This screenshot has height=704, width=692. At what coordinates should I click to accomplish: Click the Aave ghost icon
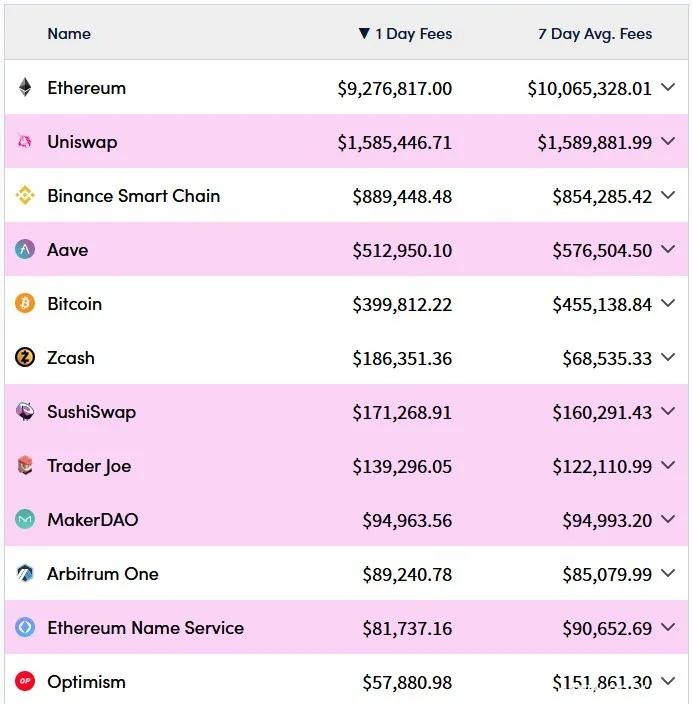pyautogui.click(x=25, y=250)
